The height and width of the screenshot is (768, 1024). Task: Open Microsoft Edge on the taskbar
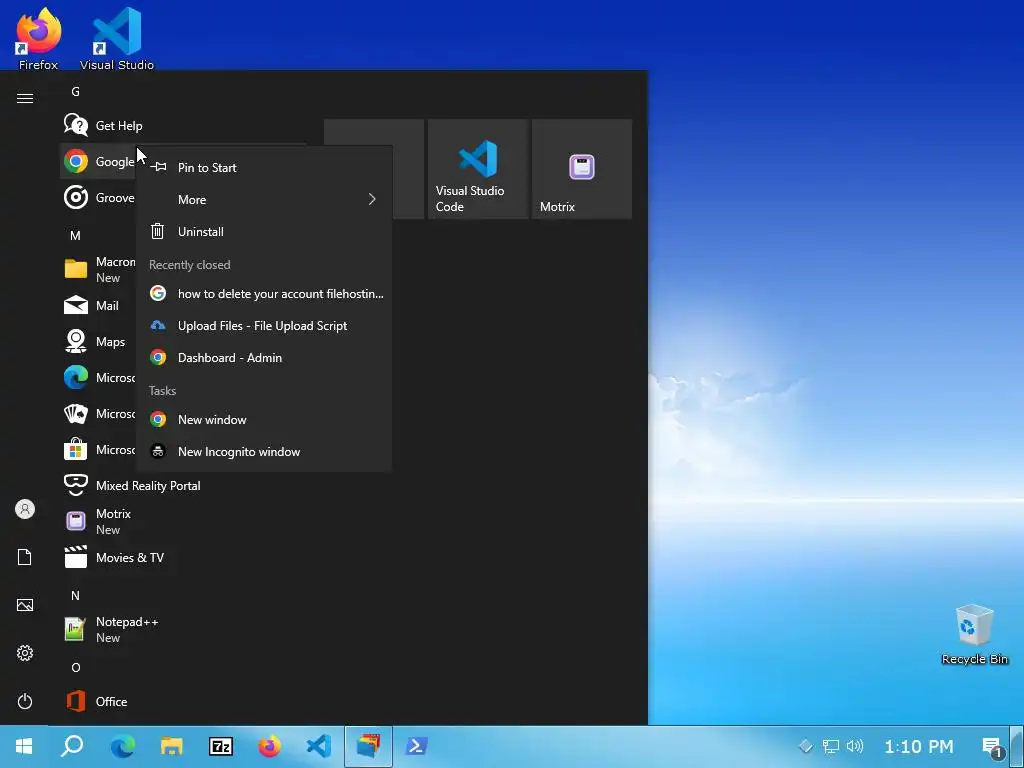(122, 746)
